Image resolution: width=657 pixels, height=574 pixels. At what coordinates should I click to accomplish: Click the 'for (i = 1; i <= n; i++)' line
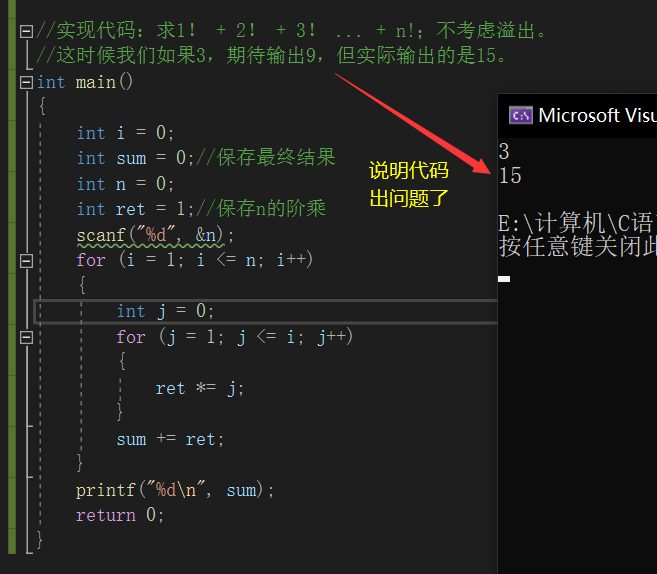195,261
